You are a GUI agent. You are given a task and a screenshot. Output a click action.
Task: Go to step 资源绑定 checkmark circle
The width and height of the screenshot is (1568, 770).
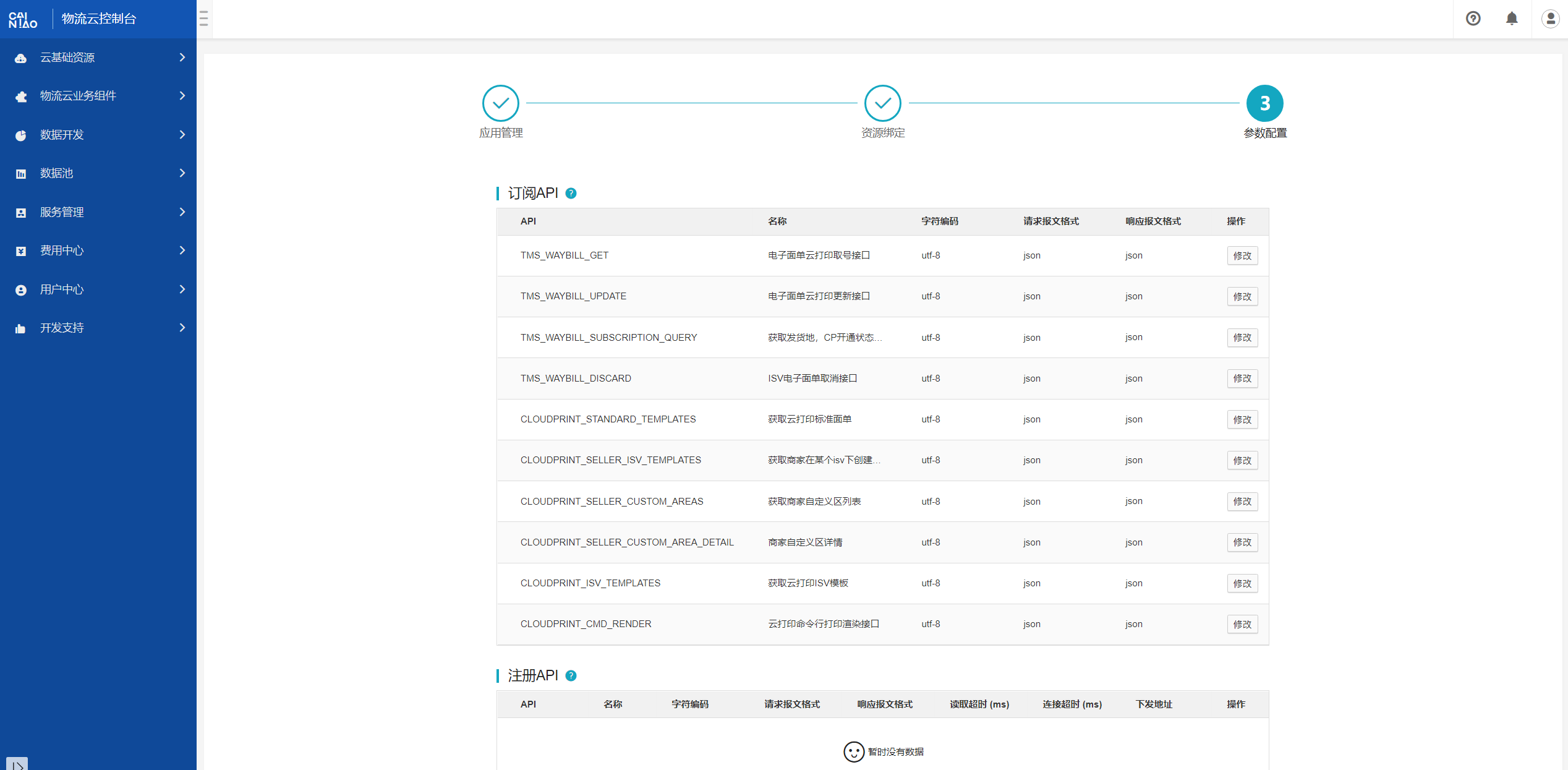click(882, 103)
